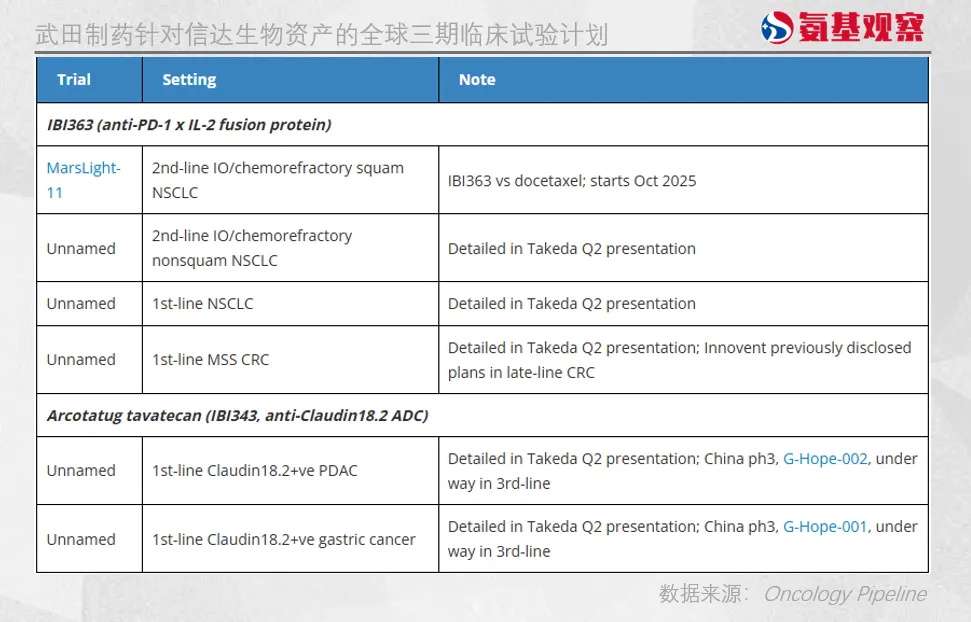Select the Note column header
Image resolution: width=971 pixels, height=622 pixels.
coord(477,80)
